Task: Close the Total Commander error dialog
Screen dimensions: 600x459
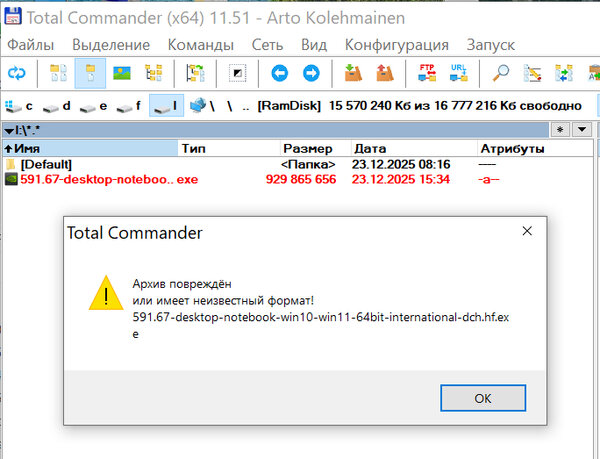Action: (x=527, y=231)
